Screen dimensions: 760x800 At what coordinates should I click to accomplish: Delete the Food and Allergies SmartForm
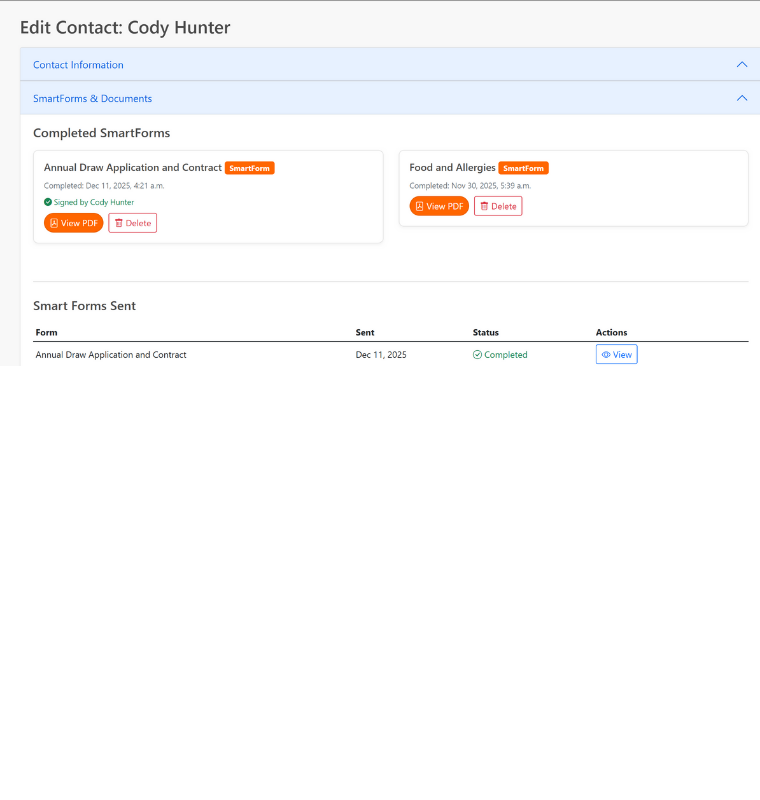coord(498,205)
